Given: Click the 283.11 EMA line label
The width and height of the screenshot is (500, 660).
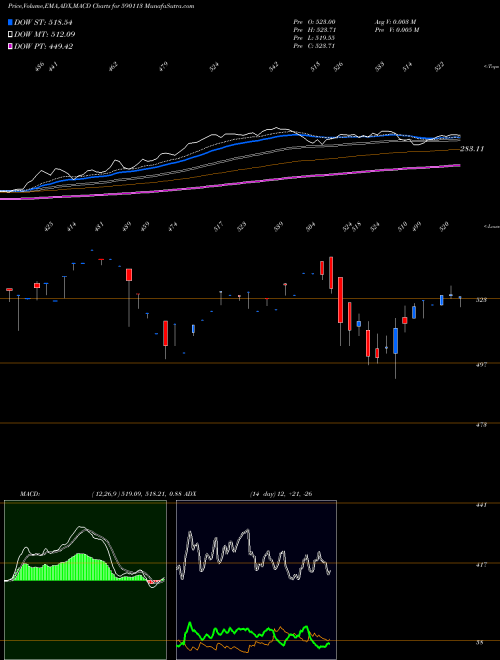Looking at the screenshot, I should tap(472, 149).
